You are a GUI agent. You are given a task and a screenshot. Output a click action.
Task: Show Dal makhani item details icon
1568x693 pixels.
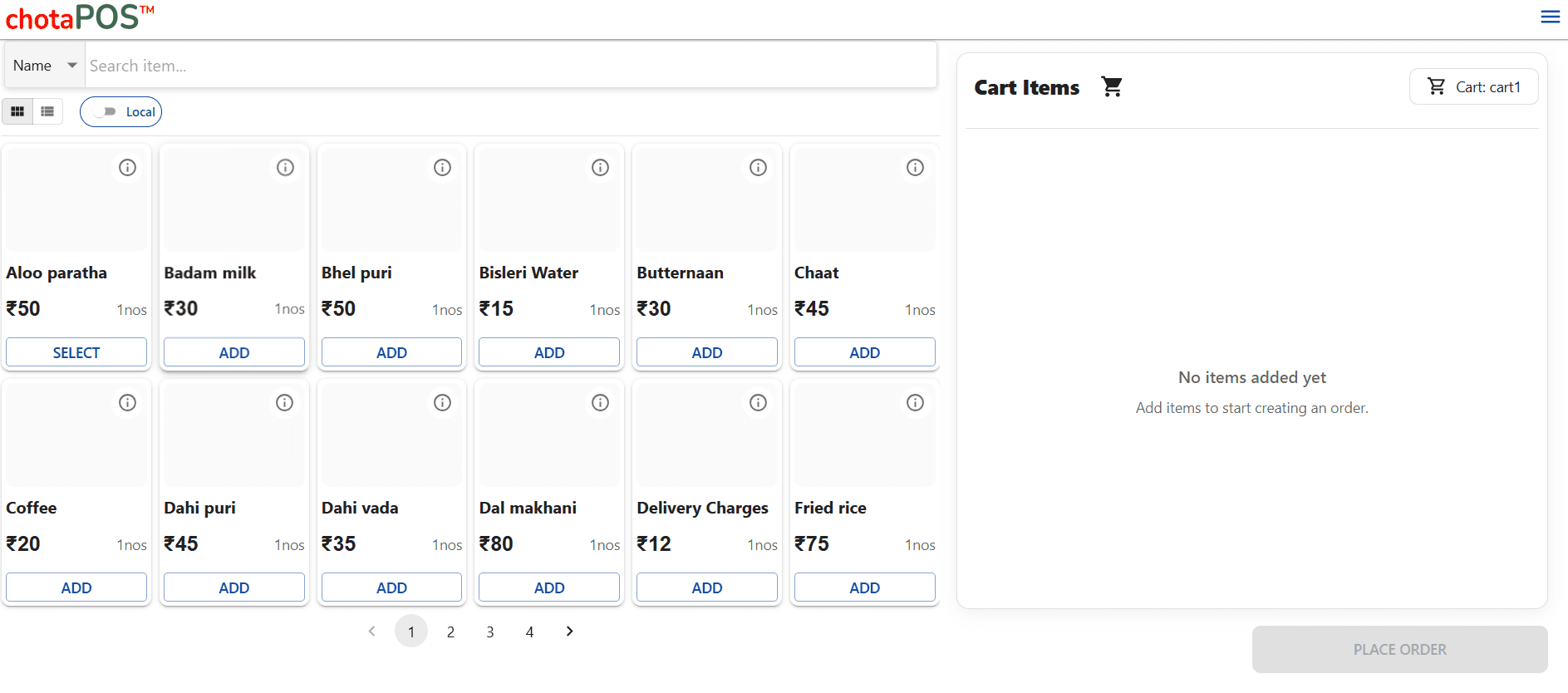[x=600, y=403]
